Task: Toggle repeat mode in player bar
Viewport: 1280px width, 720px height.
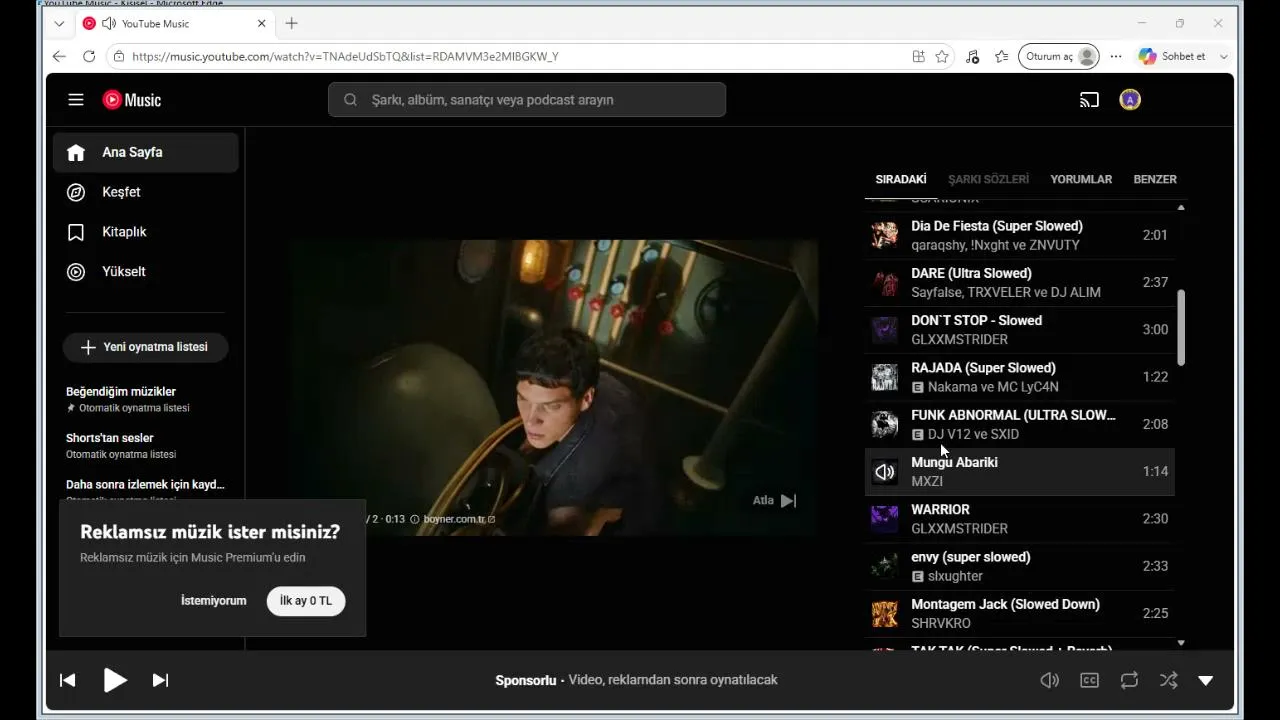Action: point(1130,680)
